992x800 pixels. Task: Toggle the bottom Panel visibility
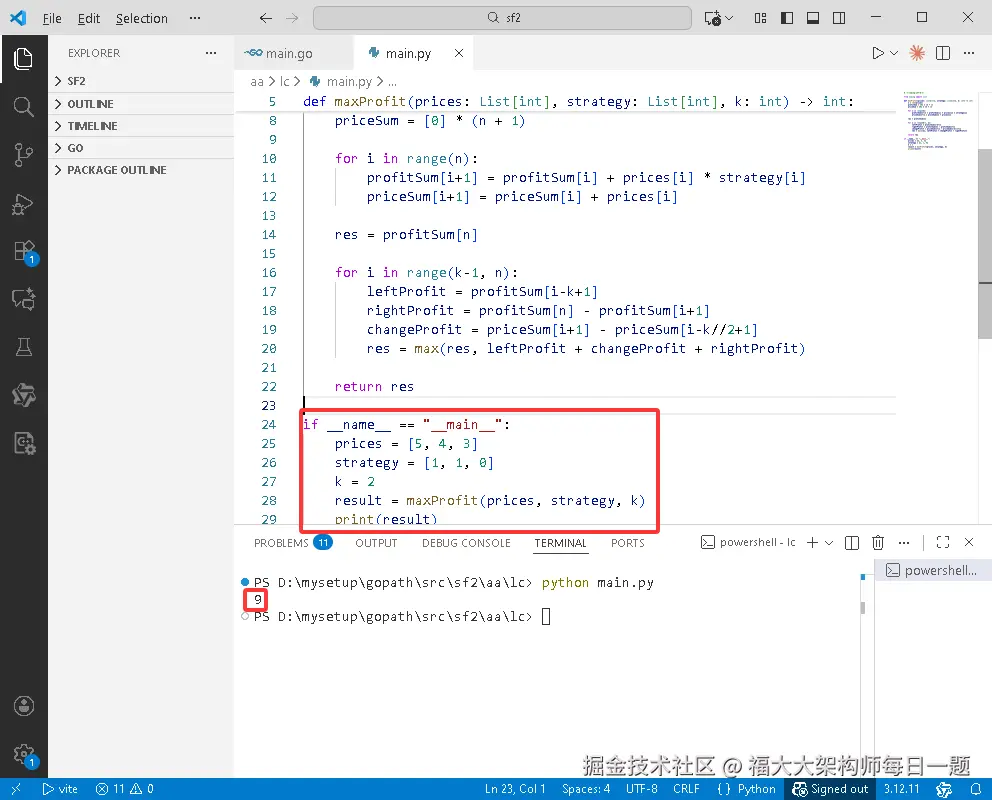[x=813, y=18]
